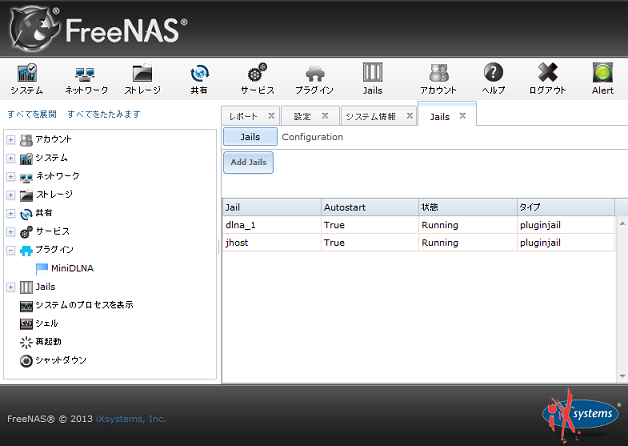Click the iXsystems logo in footer

[580, 416]
